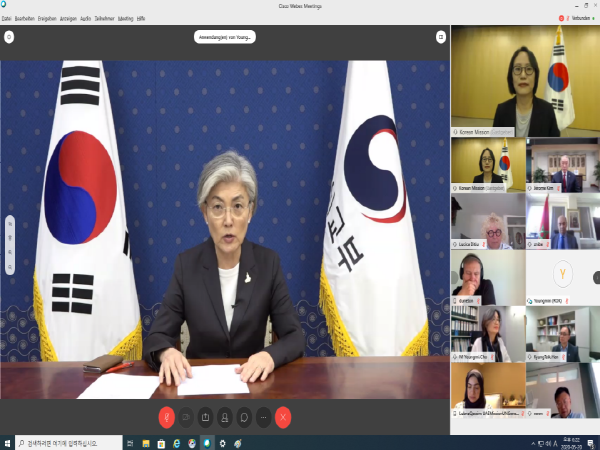Click the 'Anwendung(en) von Young...' label
The width and height of the screenshot is (600, 450).
[x=225, y=37]
